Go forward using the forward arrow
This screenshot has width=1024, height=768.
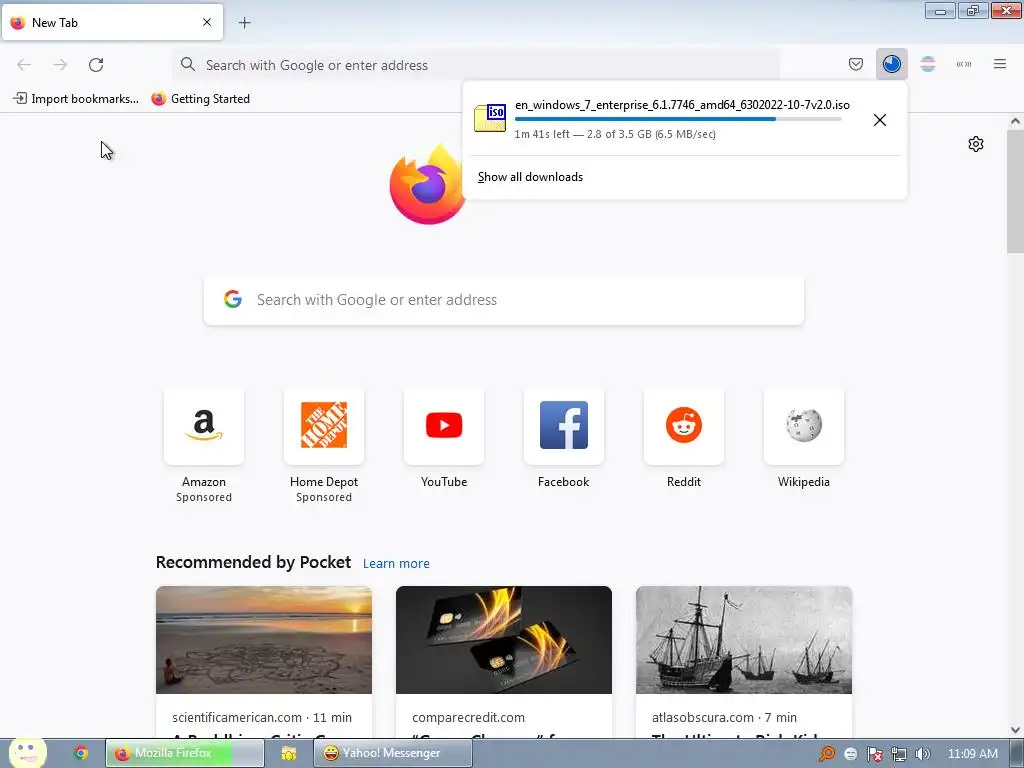pos(60,65)
